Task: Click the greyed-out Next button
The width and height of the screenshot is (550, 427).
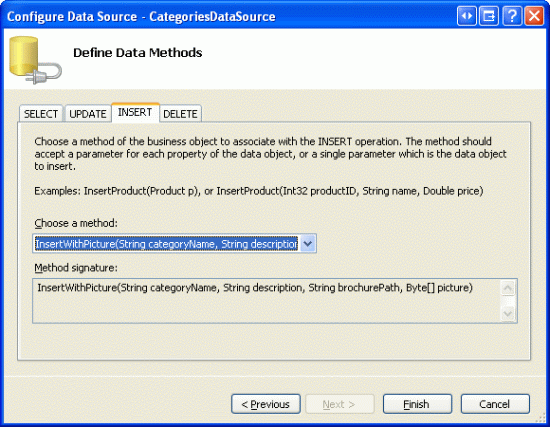Action: [x=340, y=404]
